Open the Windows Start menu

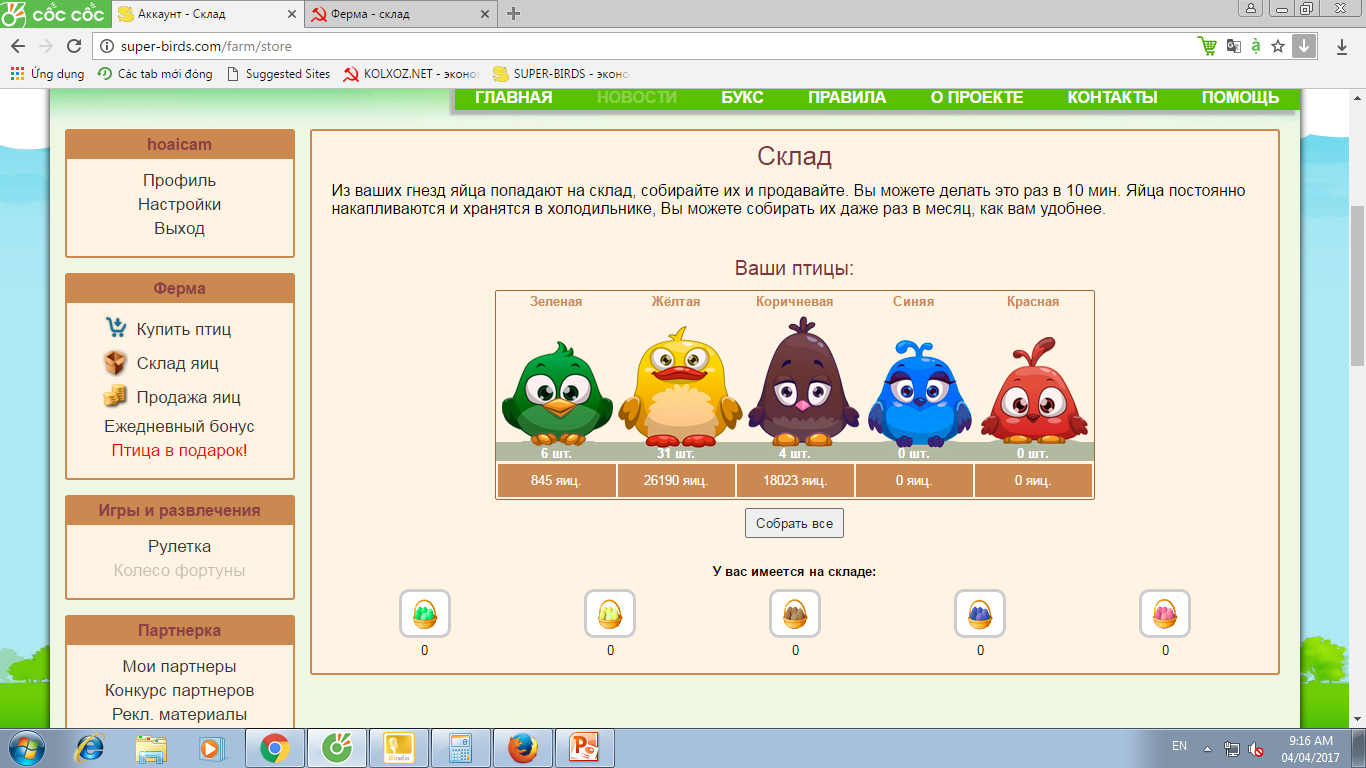coord(26,748)
